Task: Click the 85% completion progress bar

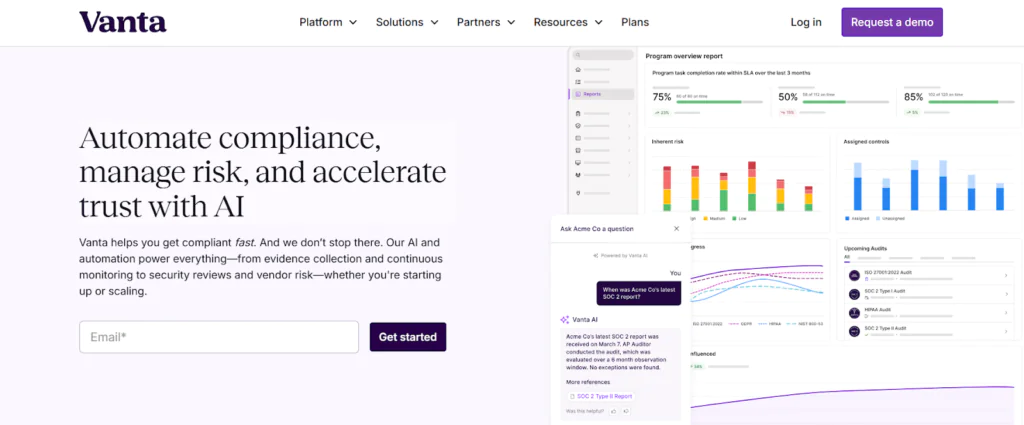Action: point(971,102)
